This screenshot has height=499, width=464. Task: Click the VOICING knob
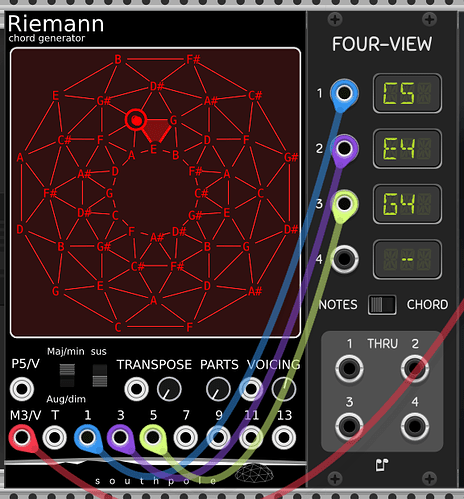click(284, 389)
